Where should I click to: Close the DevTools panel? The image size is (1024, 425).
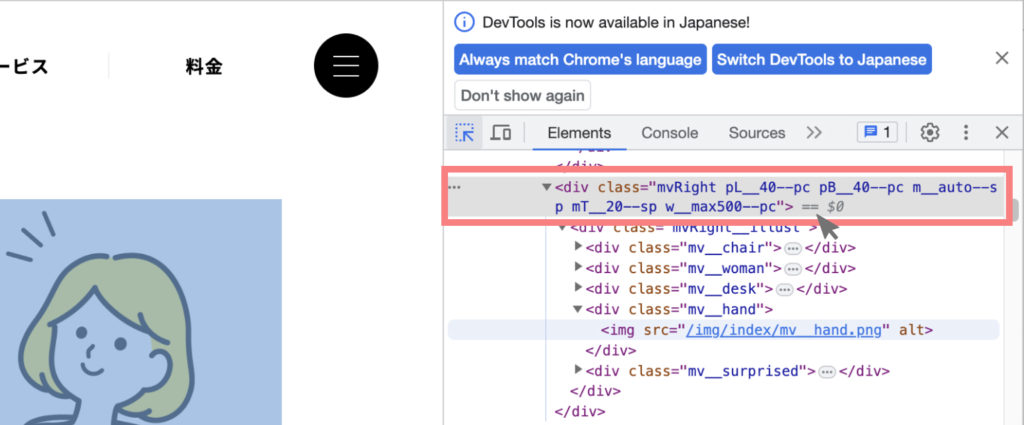[x=1002, y=133]
